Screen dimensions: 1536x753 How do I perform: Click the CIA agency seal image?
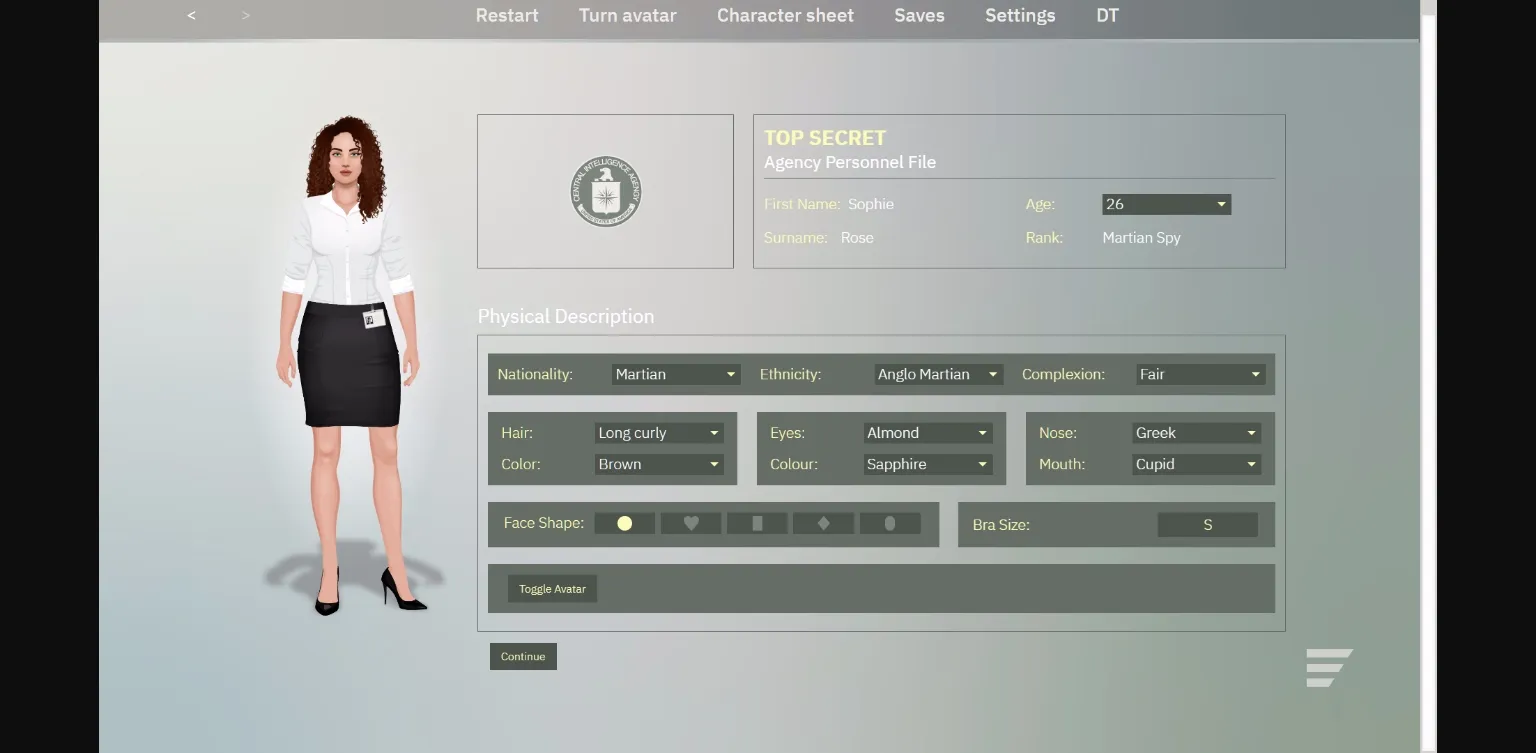tap(605, 190)
